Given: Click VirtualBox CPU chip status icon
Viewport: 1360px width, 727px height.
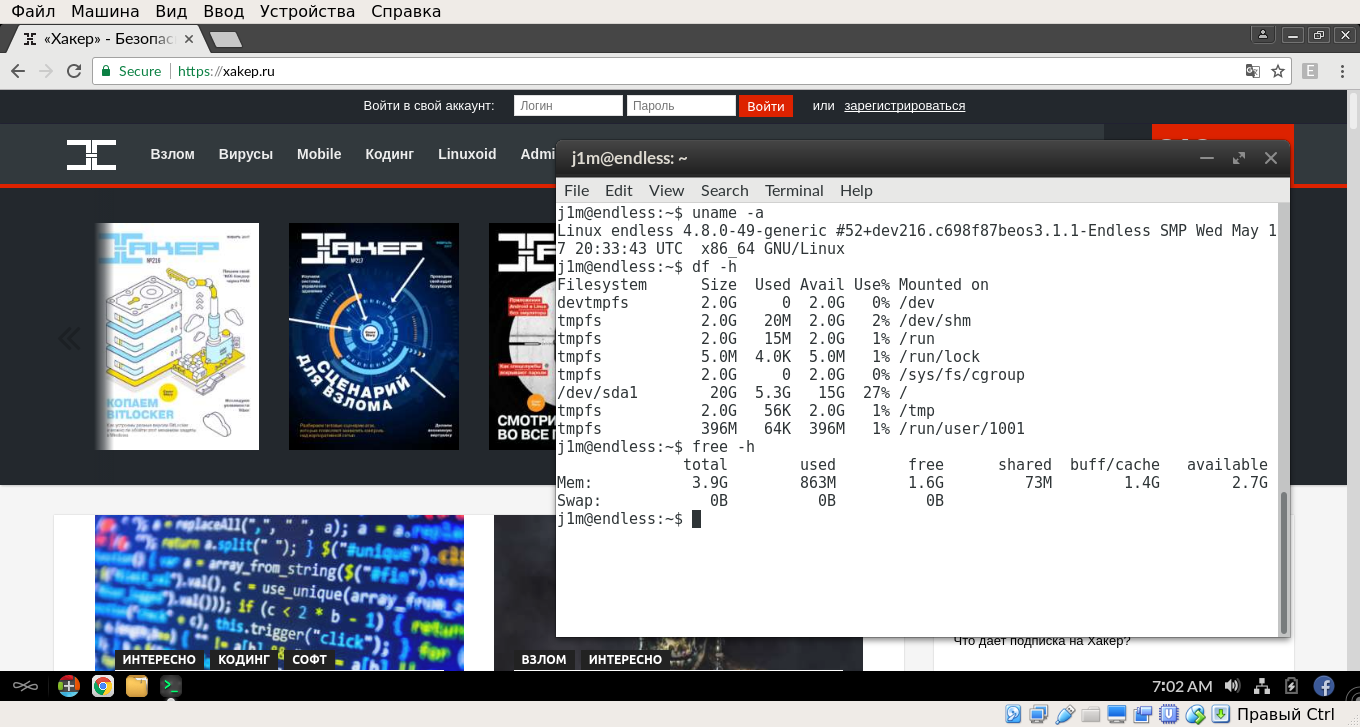Looking at the screenshot, I should 1169,714.
